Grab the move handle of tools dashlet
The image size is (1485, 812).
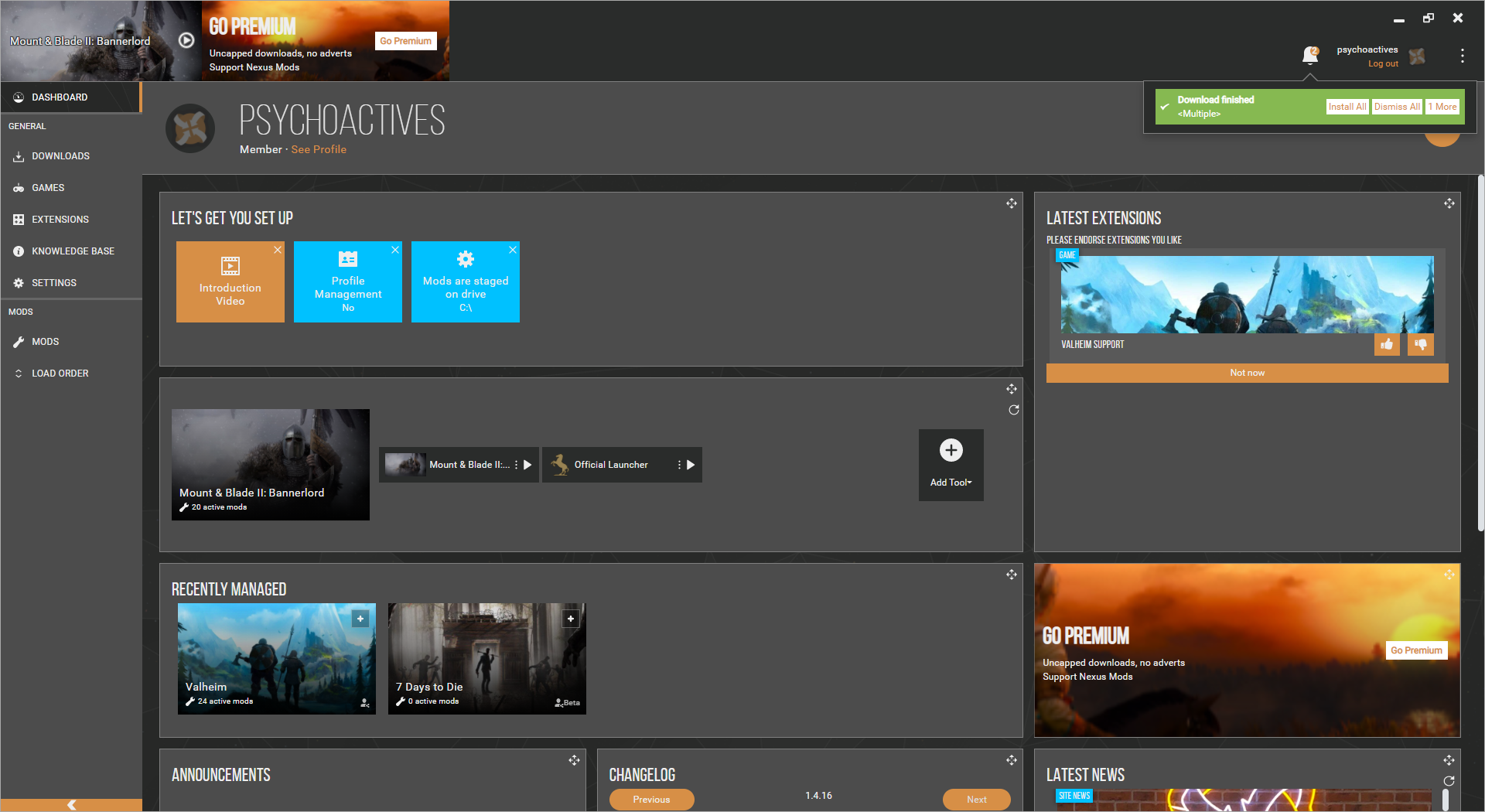(1012, 389)
